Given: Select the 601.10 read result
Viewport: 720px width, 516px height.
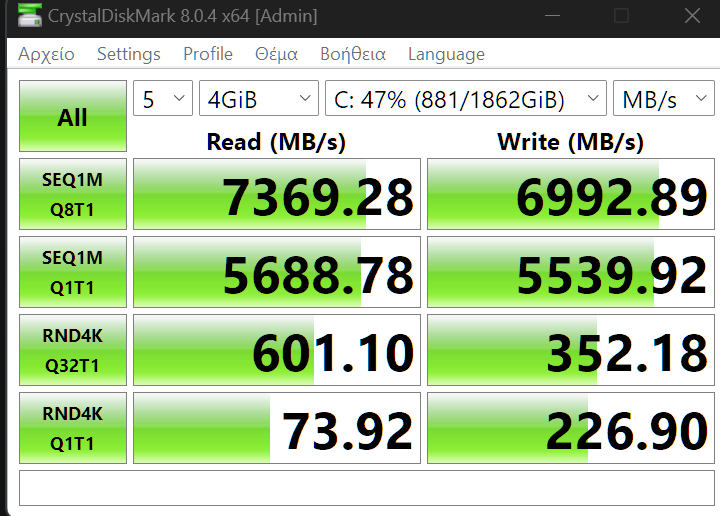Looking at the screenshot, I should [x=277, y=350].
